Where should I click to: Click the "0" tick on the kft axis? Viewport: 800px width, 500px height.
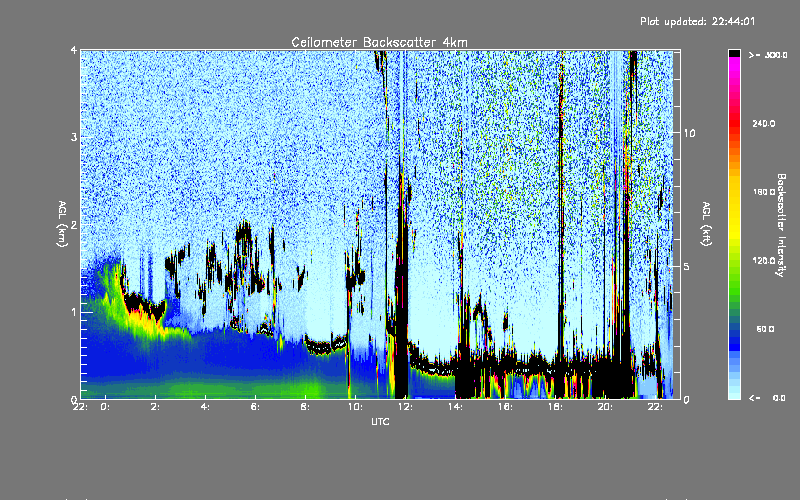tap(687, 399)
